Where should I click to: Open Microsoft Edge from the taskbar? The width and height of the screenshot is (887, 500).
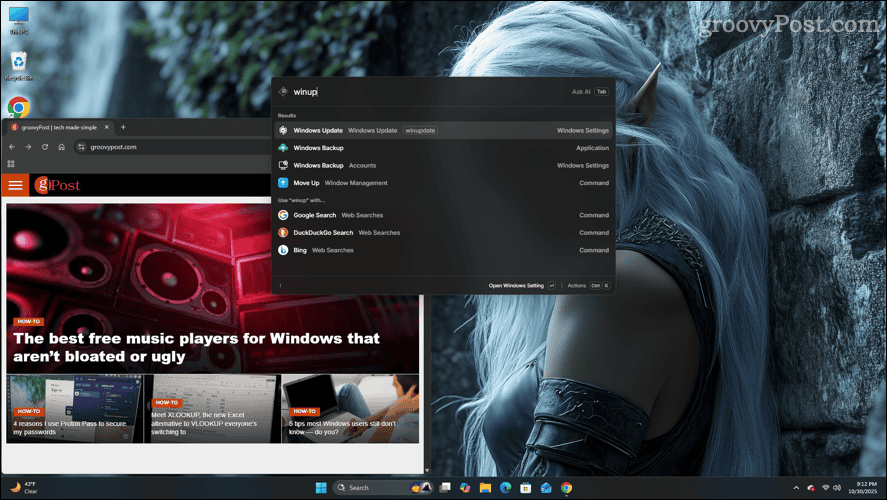[x=506, y=488]
